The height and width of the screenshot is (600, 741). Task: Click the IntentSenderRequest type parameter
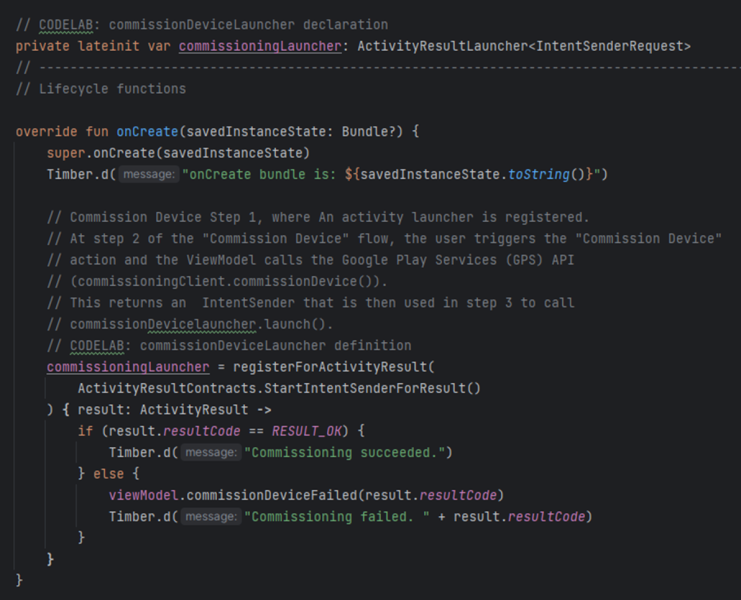(610, 46)
